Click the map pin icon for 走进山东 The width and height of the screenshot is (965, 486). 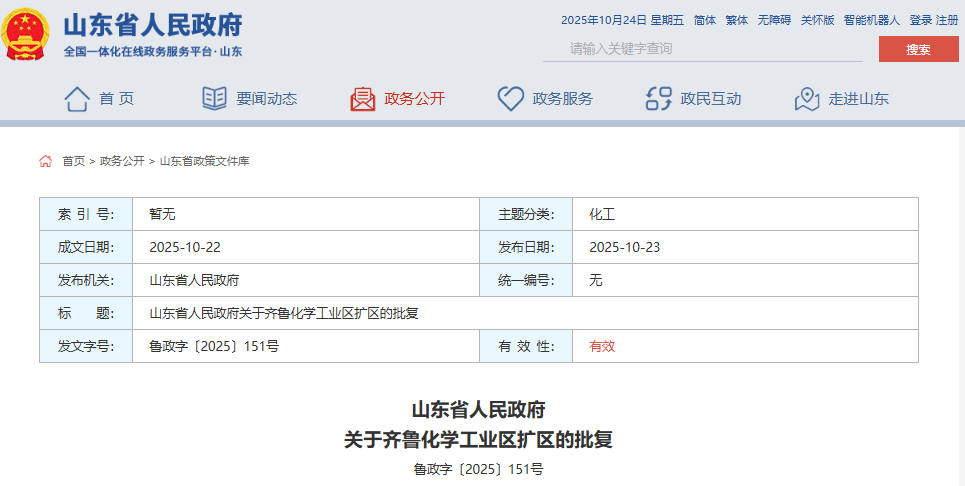pyautogui.click(x=806, y=99)
